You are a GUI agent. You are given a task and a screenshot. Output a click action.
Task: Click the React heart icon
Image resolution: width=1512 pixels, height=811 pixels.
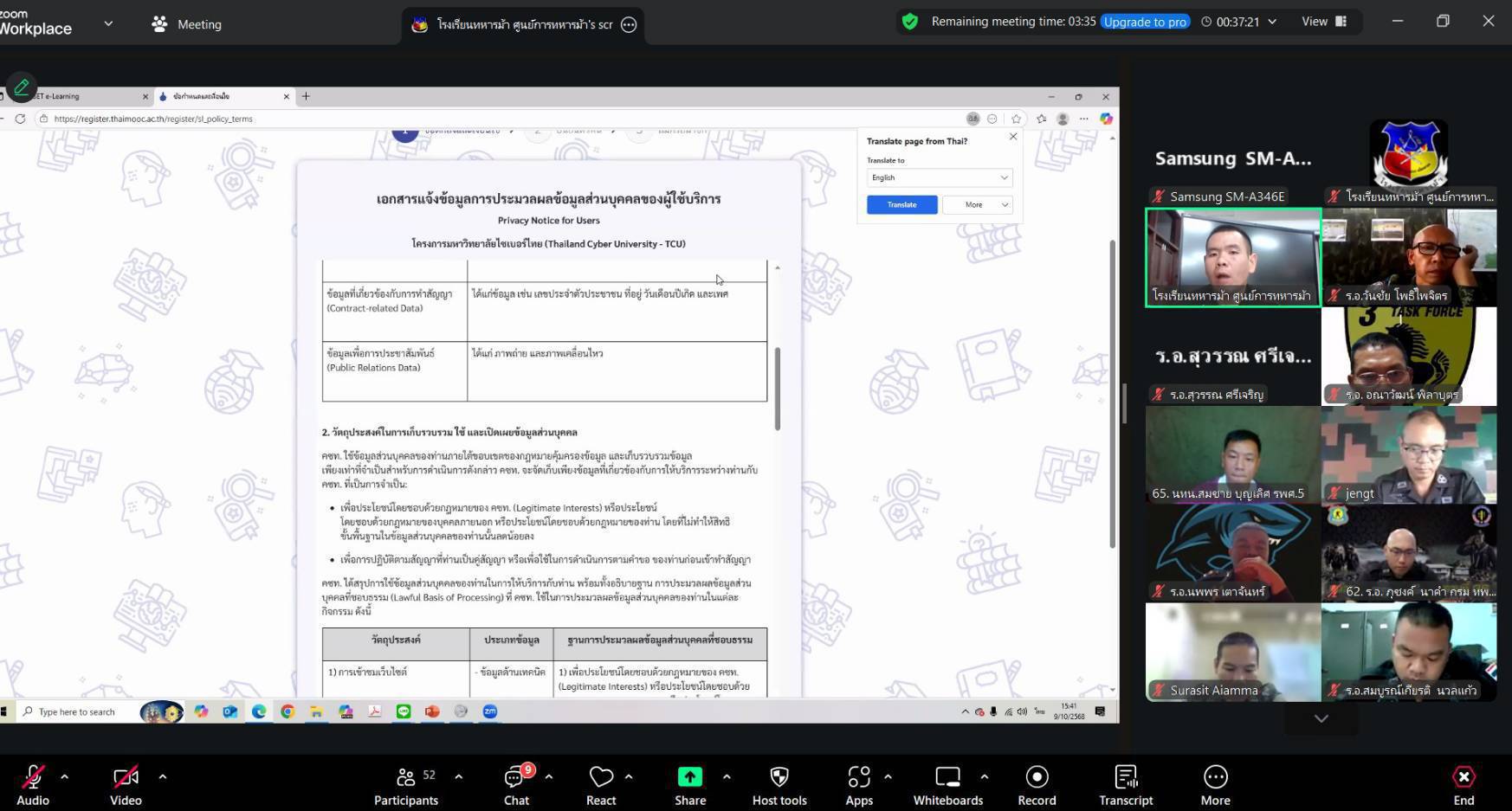601,785
